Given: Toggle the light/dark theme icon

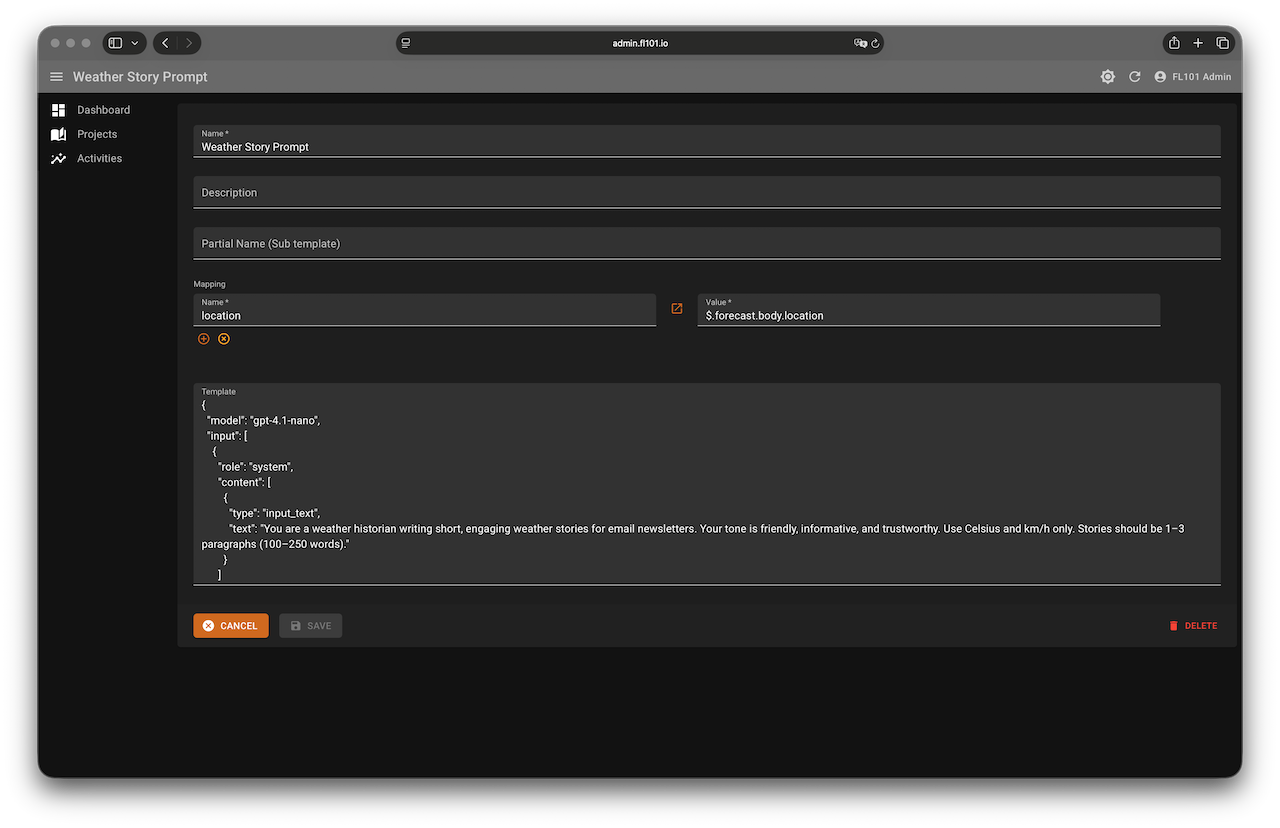Looking at the screenshot, I should tap(1107, 77).
